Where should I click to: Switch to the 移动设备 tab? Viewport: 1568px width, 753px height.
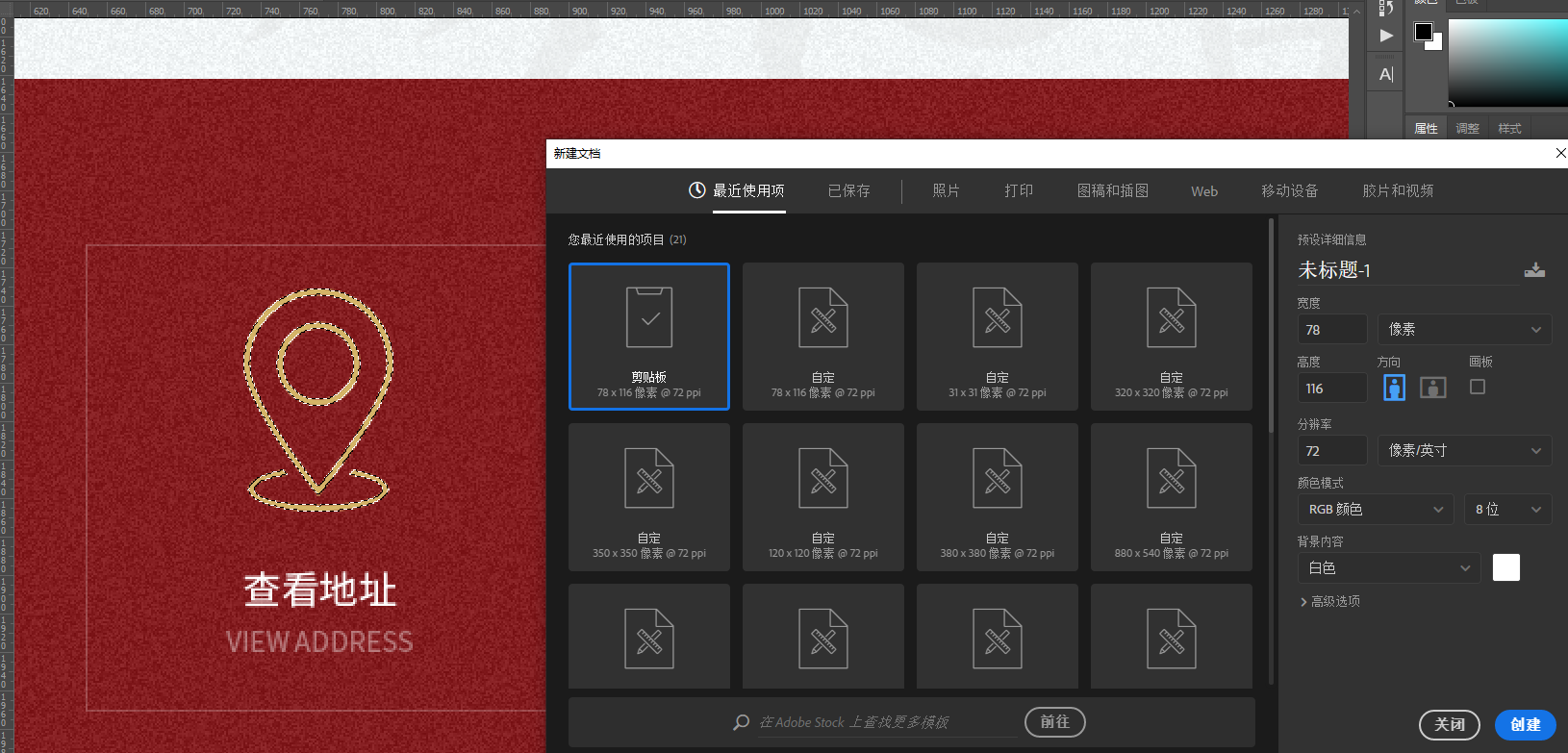click(x=1290, y=190)
